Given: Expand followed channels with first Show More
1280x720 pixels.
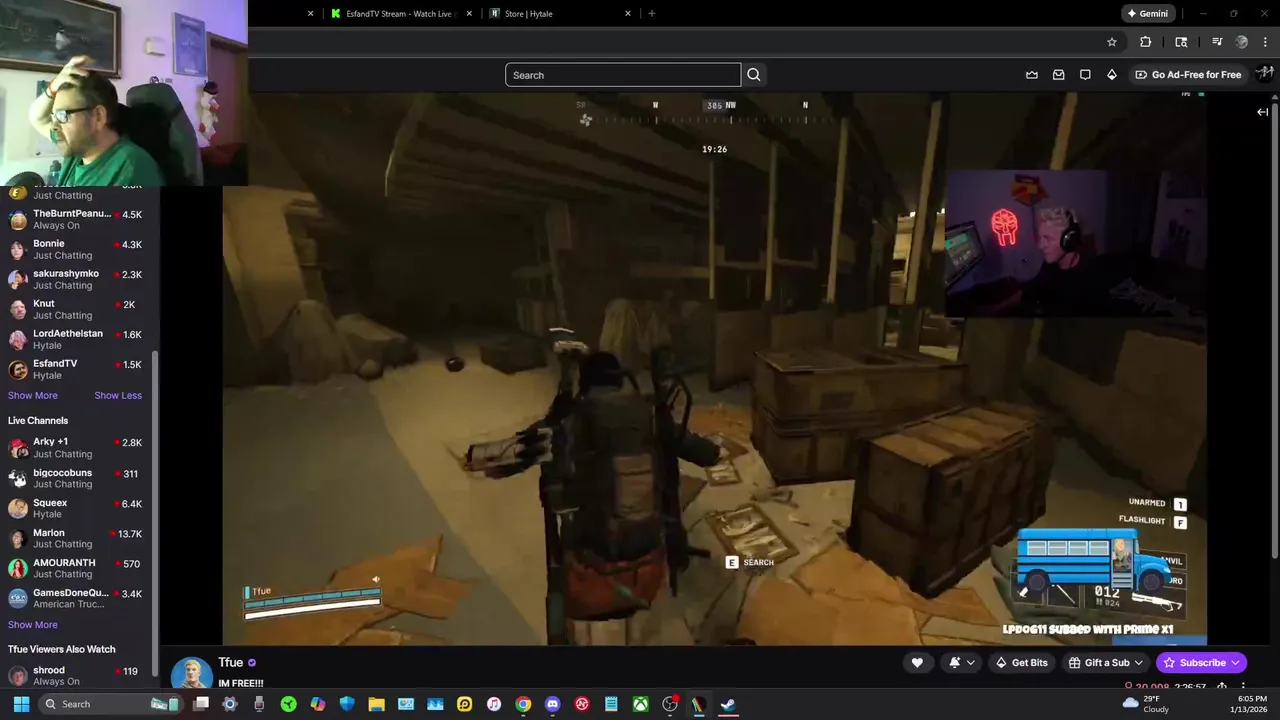Looking at the screenshot, I should point(33,395).
